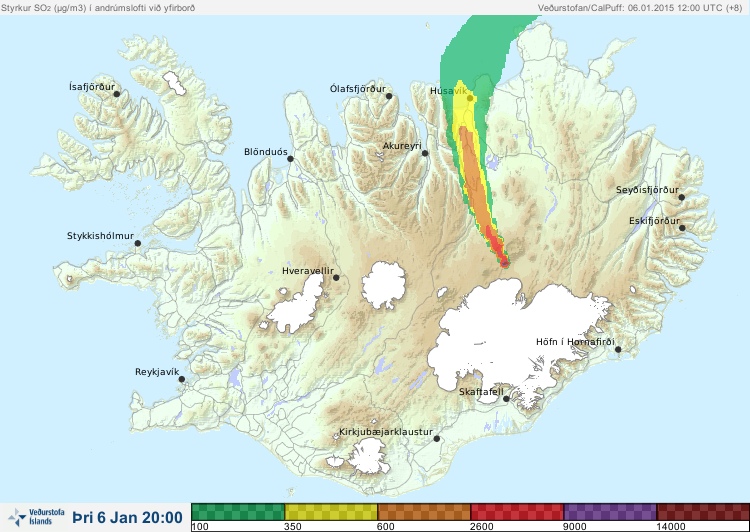Click the Höfn í Hornafirði marker
750x532 pixels.
coord(618,350)
